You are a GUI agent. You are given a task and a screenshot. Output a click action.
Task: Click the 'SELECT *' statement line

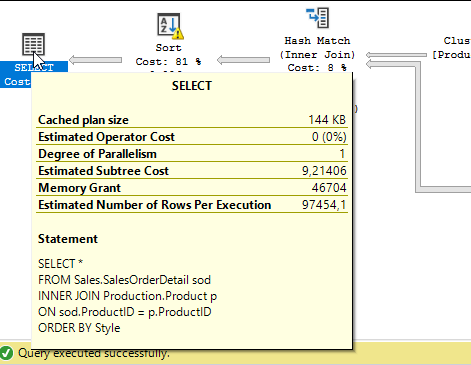[x=60, y=264]
